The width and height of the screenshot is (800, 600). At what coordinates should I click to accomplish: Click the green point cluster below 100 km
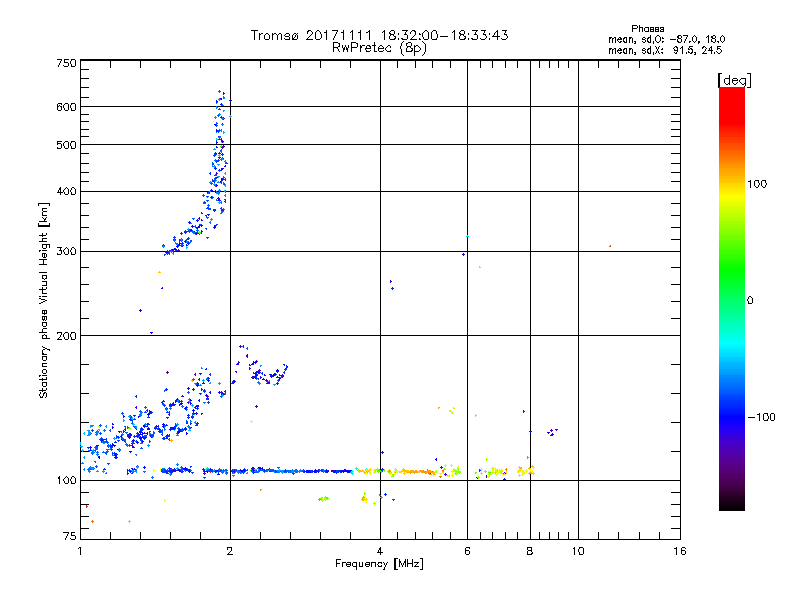point(323,498)
